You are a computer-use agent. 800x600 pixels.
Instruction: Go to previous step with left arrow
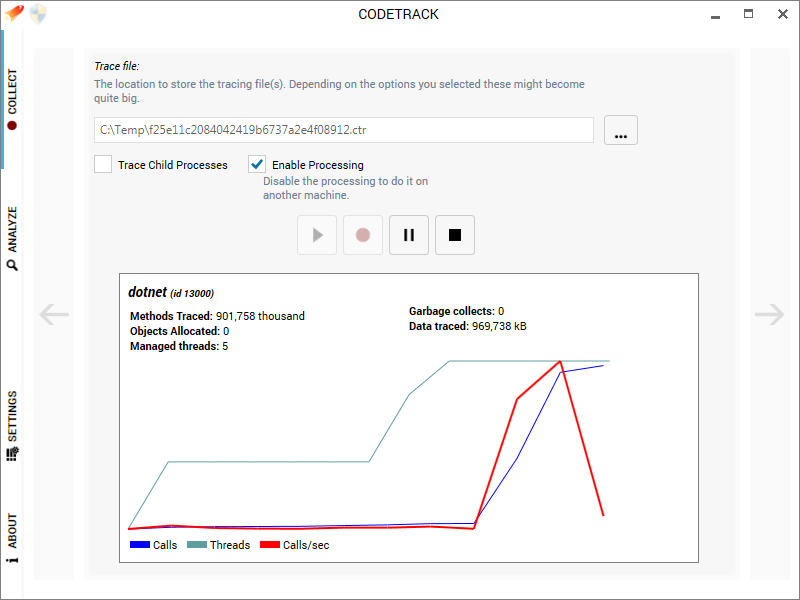pos(54,314)
